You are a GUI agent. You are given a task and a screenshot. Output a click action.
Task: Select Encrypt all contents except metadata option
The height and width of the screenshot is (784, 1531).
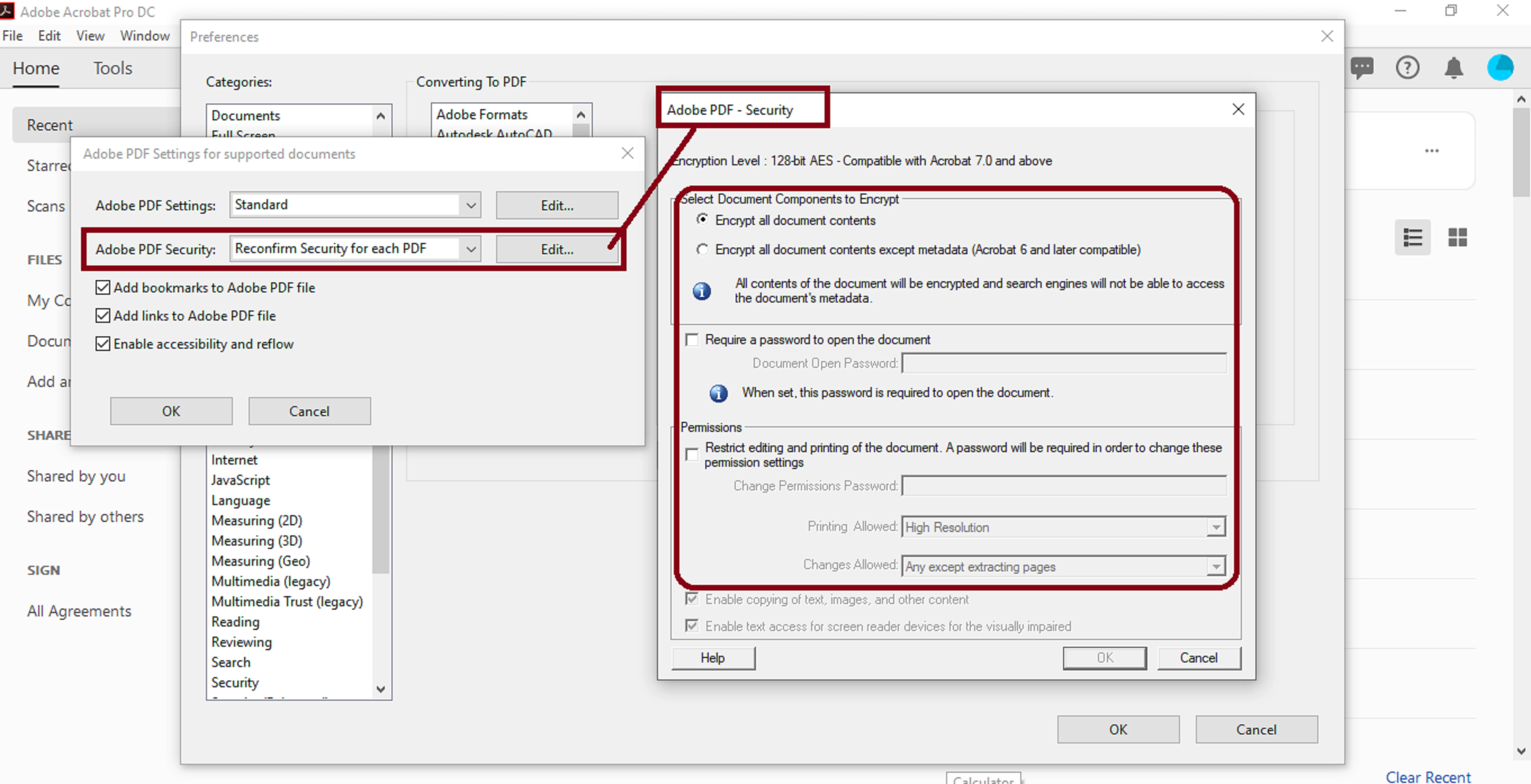(x=702, y=250)
